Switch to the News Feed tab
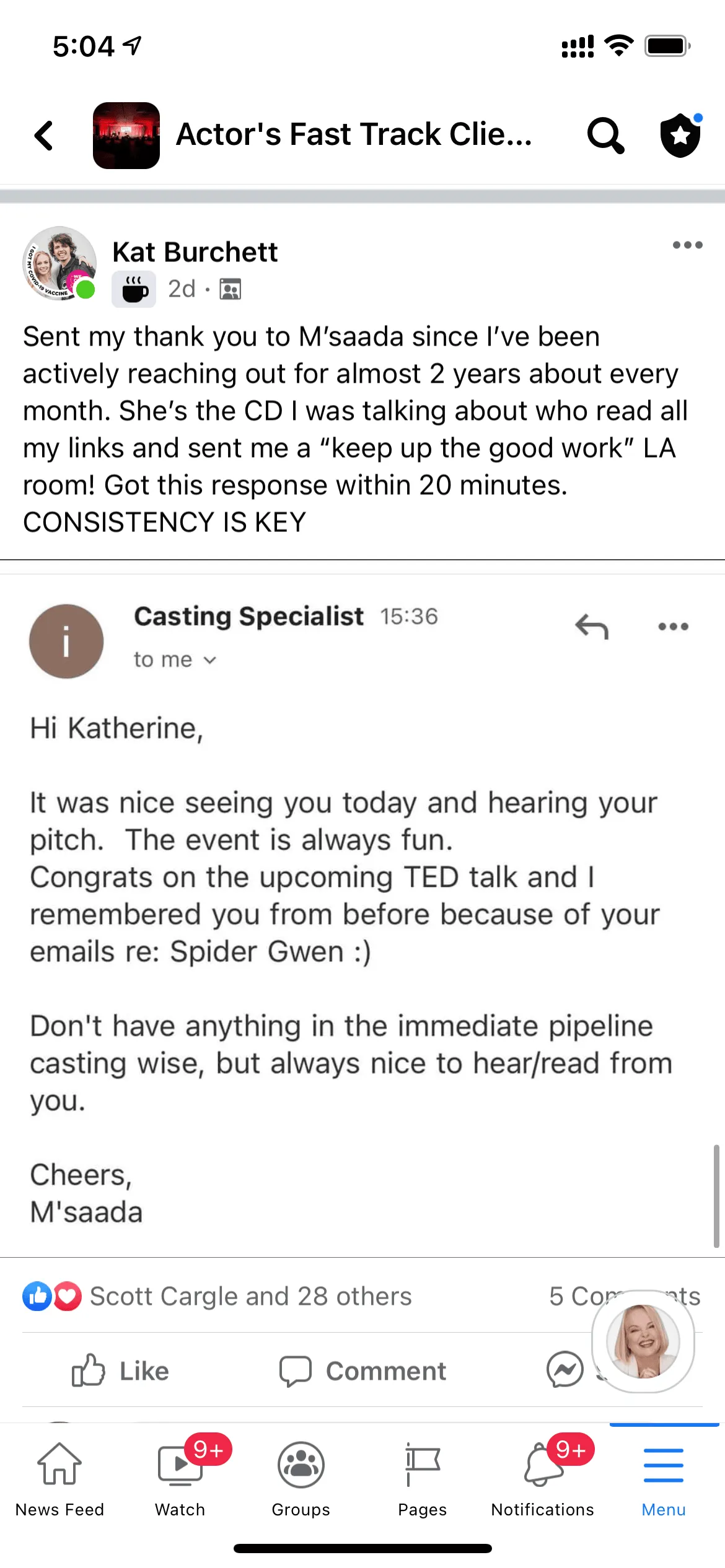Image resolution: width=725 pixels, height=1568 pixels. click(59, 1478)
